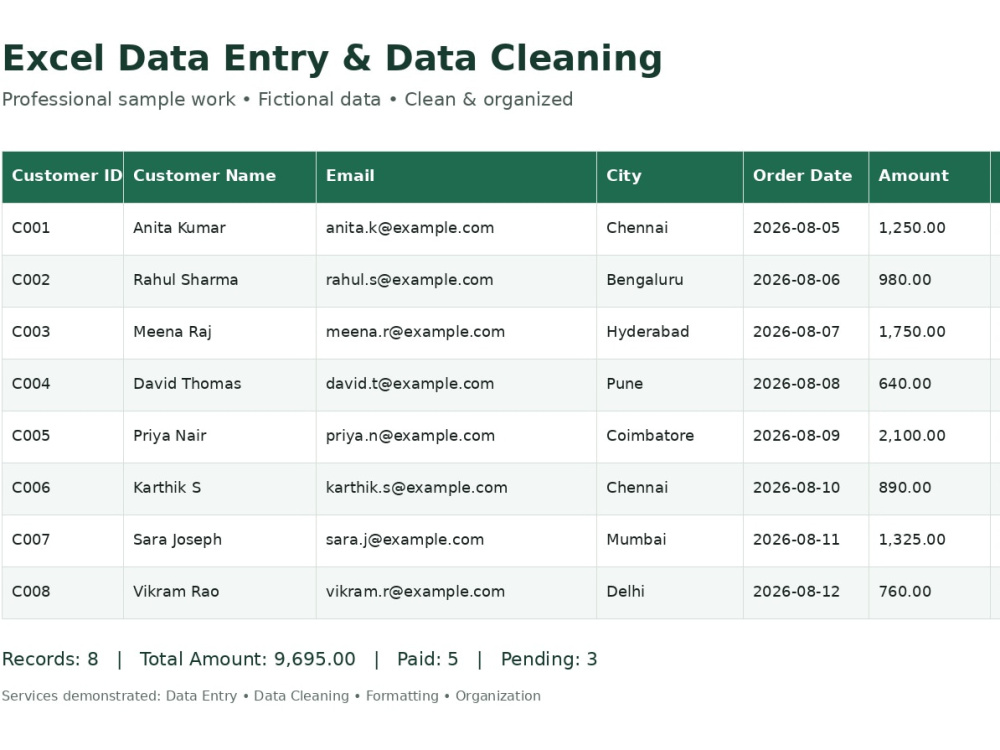The image size is (1000, 750).
Task: Select the City column header
Action: (670, 177)
